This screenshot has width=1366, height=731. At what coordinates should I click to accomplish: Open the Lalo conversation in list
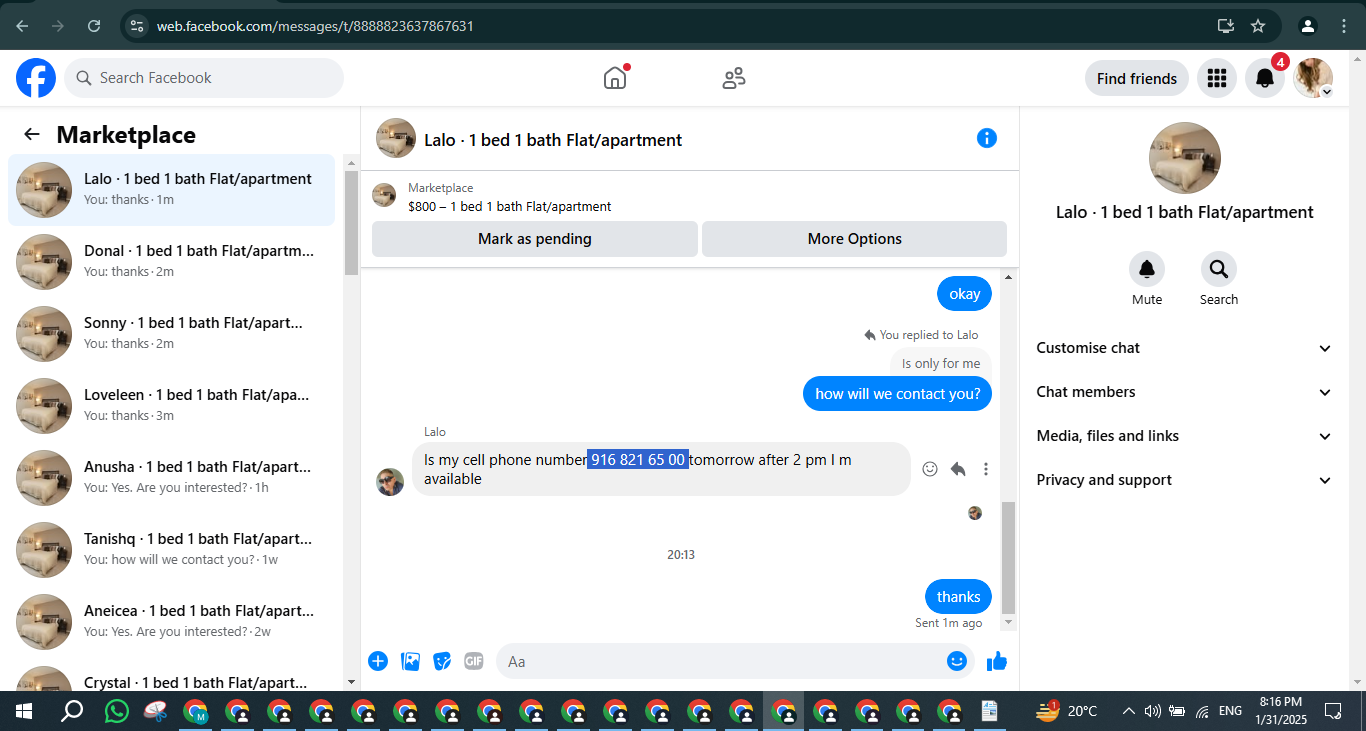pyautogui.click(x=171, y=190)
